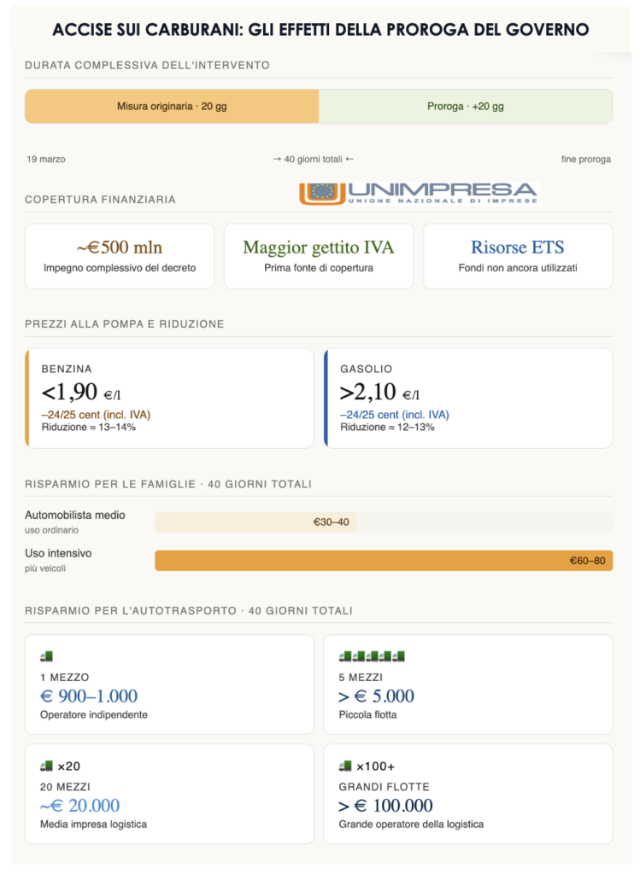The image size is (640, 874).
Task: Click the '€ 900–1.000' savings amount
Action: point(89,696)
